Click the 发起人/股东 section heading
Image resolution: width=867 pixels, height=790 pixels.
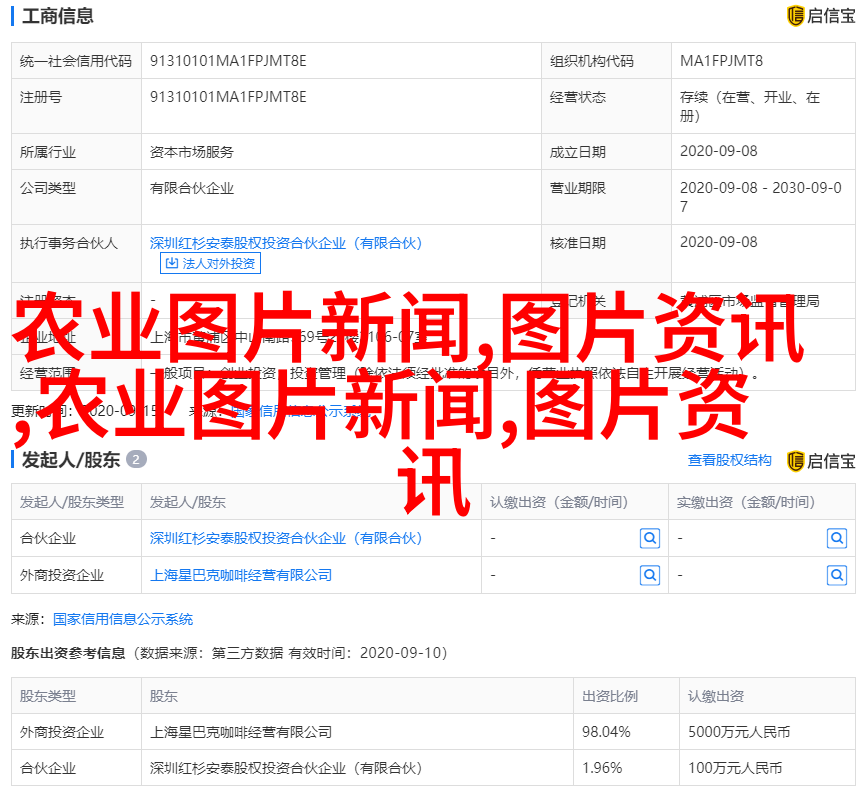click(x=71, y=459)
